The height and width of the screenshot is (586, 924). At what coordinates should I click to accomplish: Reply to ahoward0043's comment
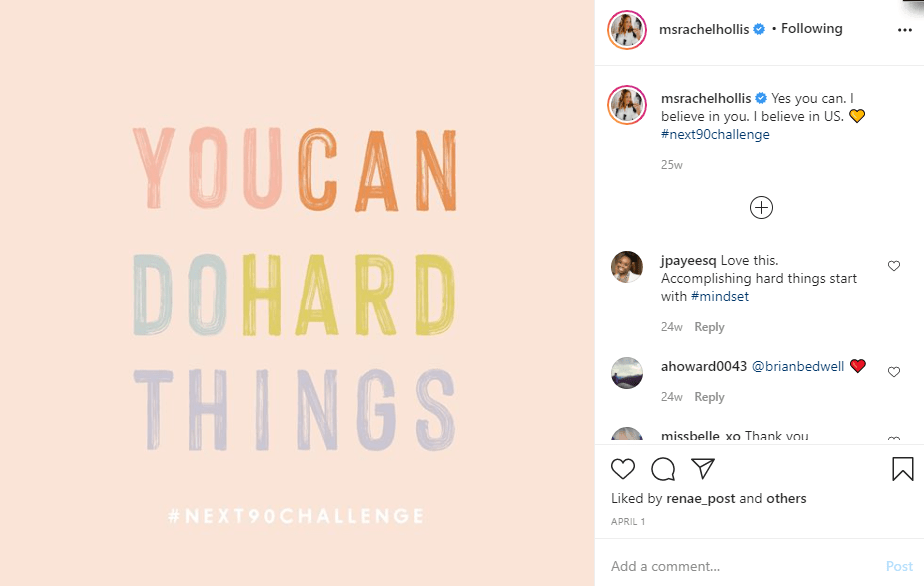(709, 397)
